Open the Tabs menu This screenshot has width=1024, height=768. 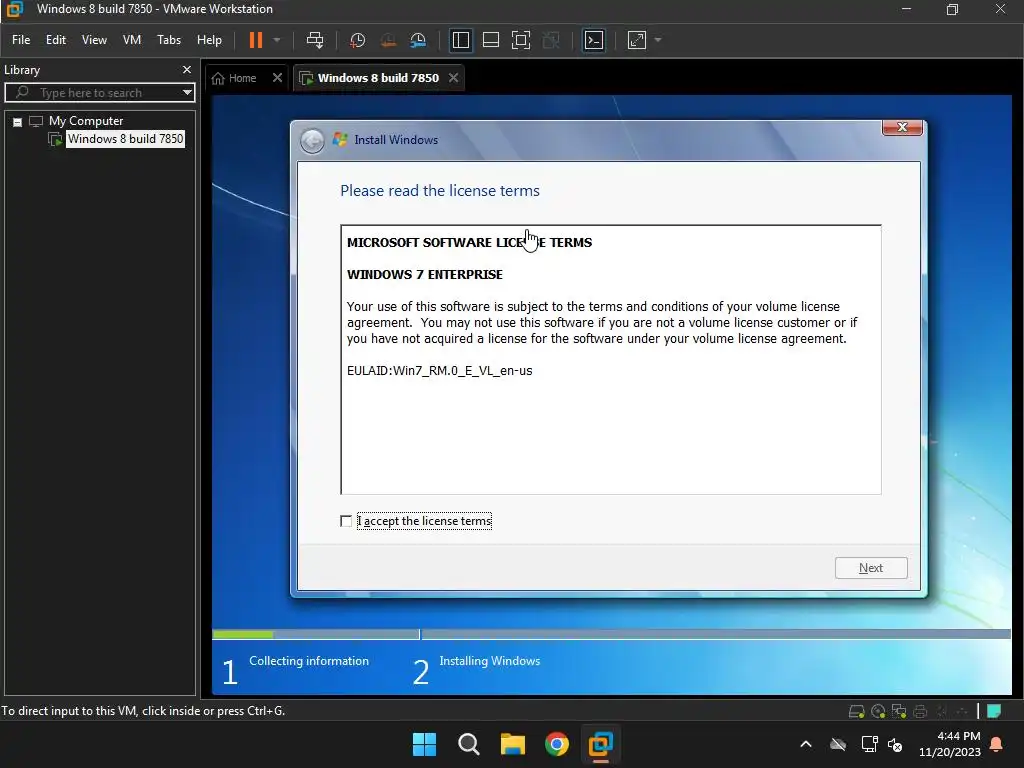point(168,40)
